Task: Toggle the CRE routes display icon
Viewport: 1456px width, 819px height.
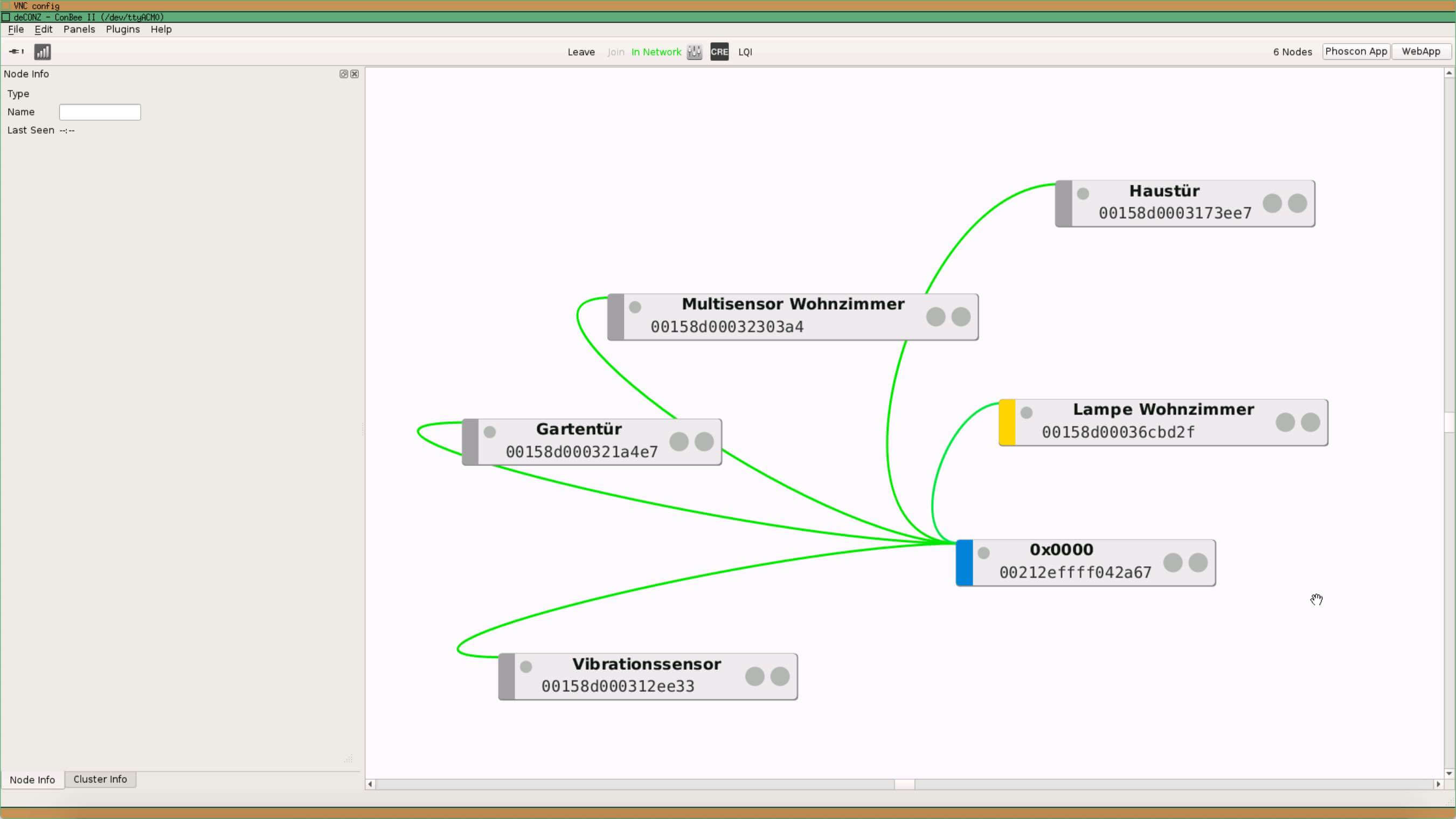Action: [x=719, y=51]
